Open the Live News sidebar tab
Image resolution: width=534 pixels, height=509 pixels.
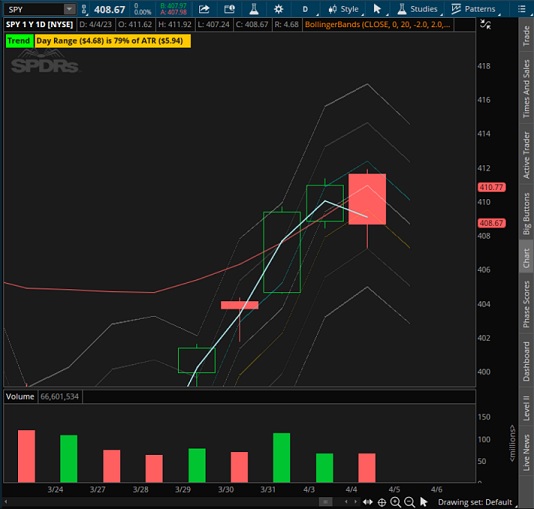526,452
